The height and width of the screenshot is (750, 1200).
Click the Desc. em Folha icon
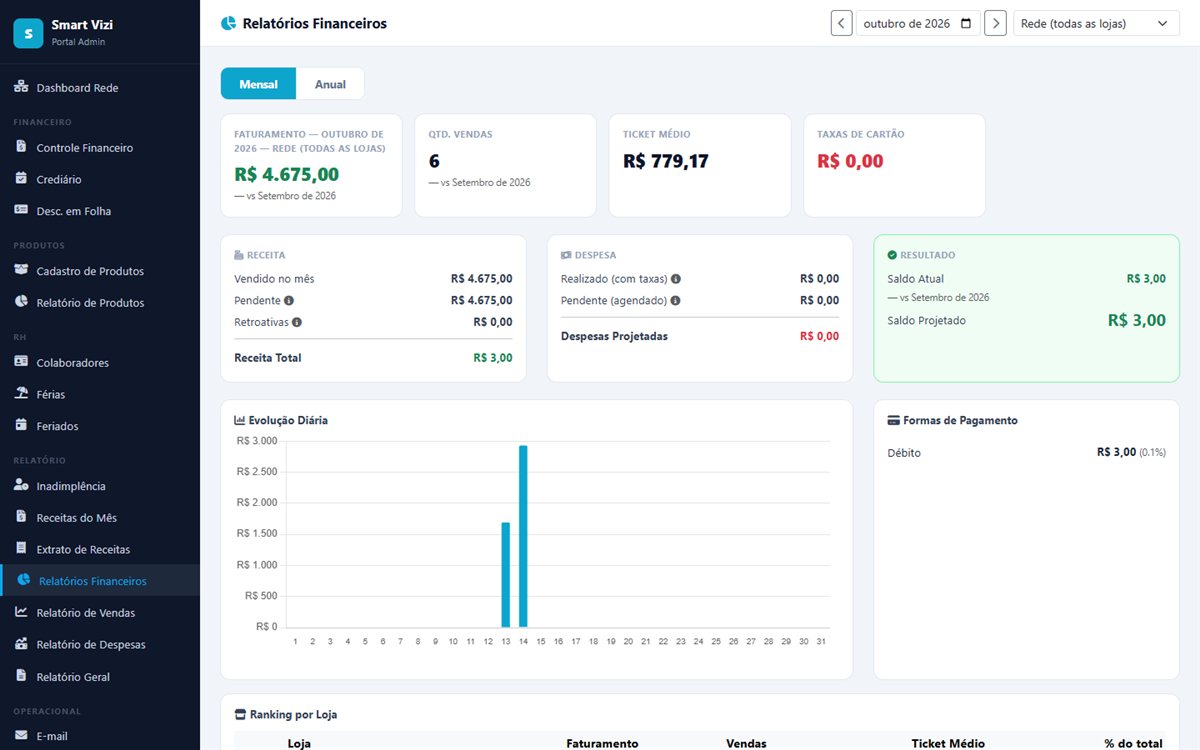pyautogui.click(x=21, y=211)
